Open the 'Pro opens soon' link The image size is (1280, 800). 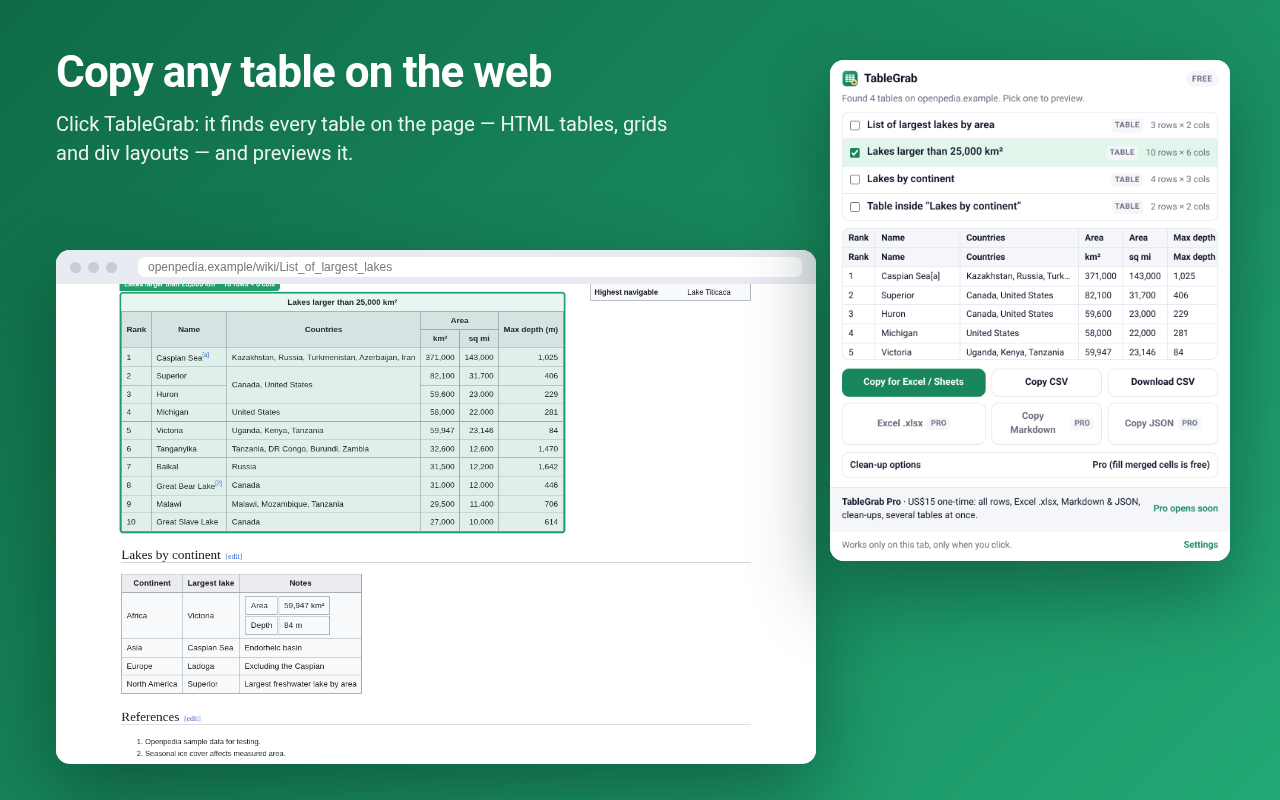coord(1185,508)
